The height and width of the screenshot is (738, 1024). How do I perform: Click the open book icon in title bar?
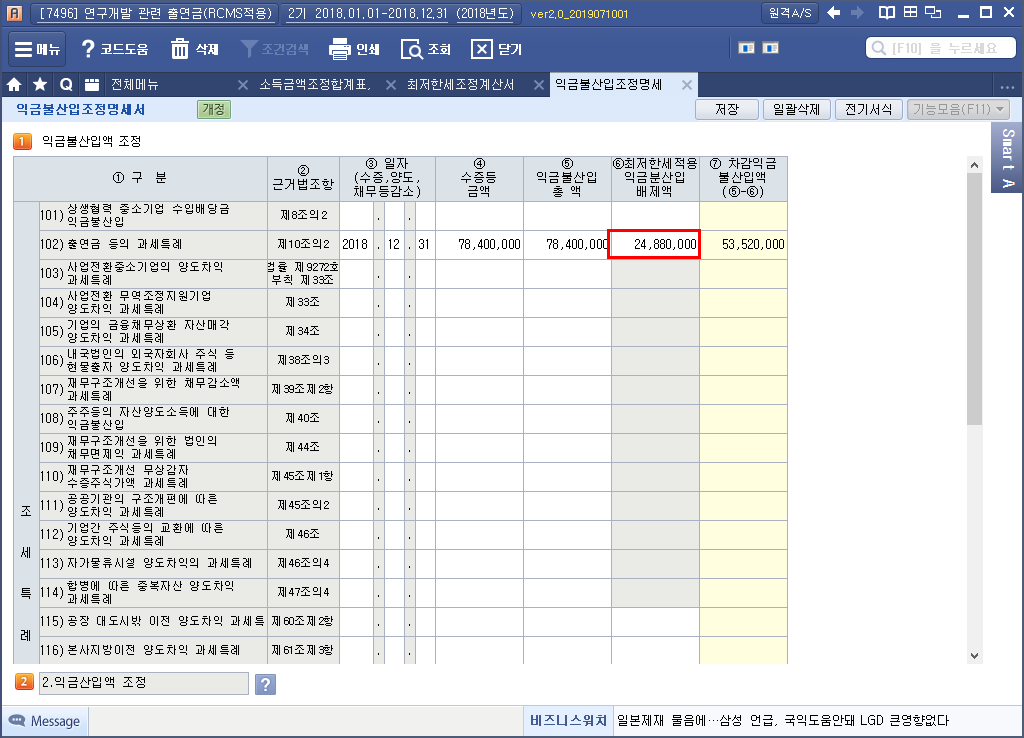point(886,12)
